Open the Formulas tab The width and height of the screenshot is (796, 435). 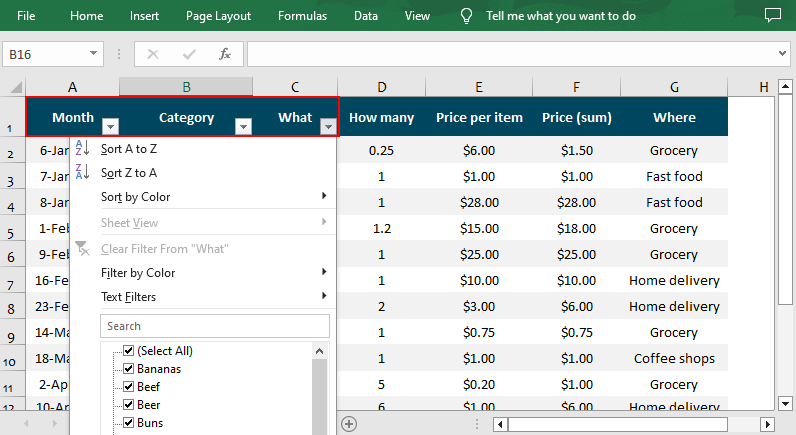point(302,16)
